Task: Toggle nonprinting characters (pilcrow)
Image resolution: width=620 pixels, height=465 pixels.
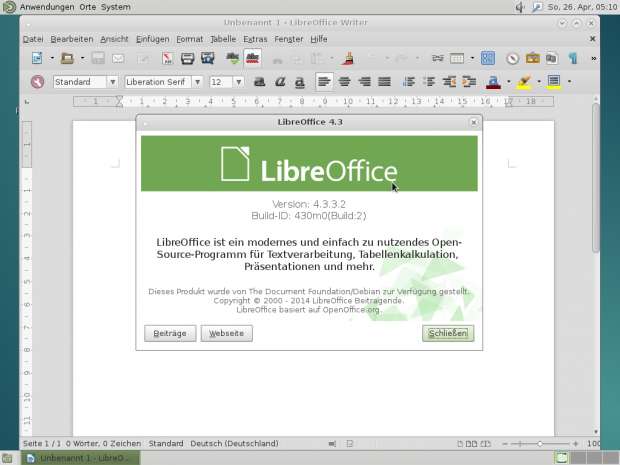Action: tap(573, 59)
